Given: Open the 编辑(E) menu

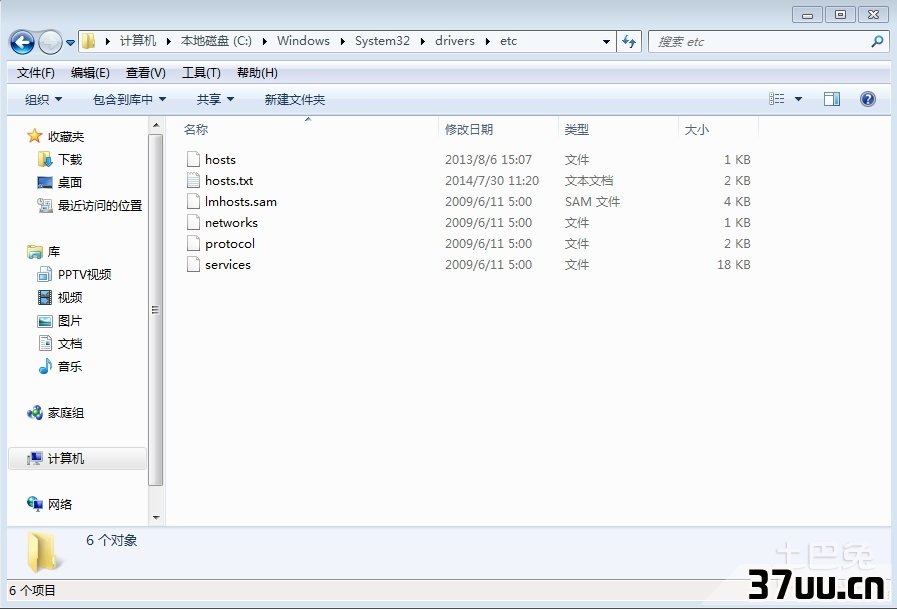Looking at the screenshot, I should (x=90, y=73).
